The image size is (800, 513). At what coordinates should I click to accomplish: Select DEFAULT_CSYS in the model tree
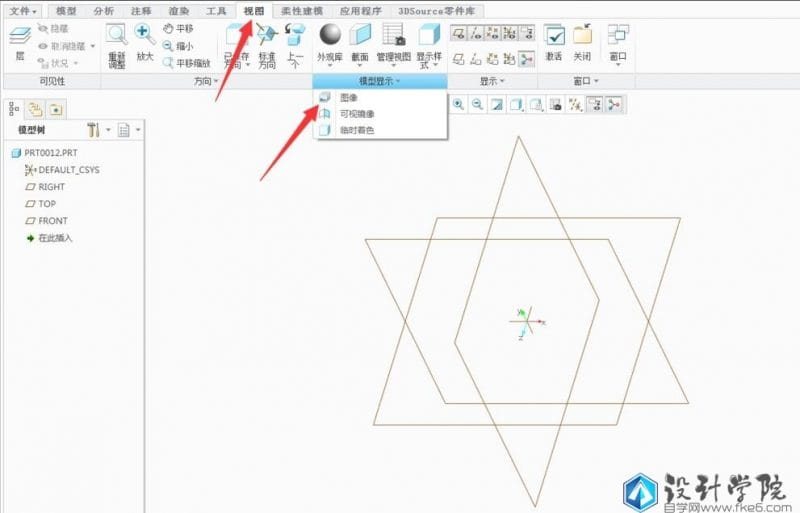[x=68, y=170]
